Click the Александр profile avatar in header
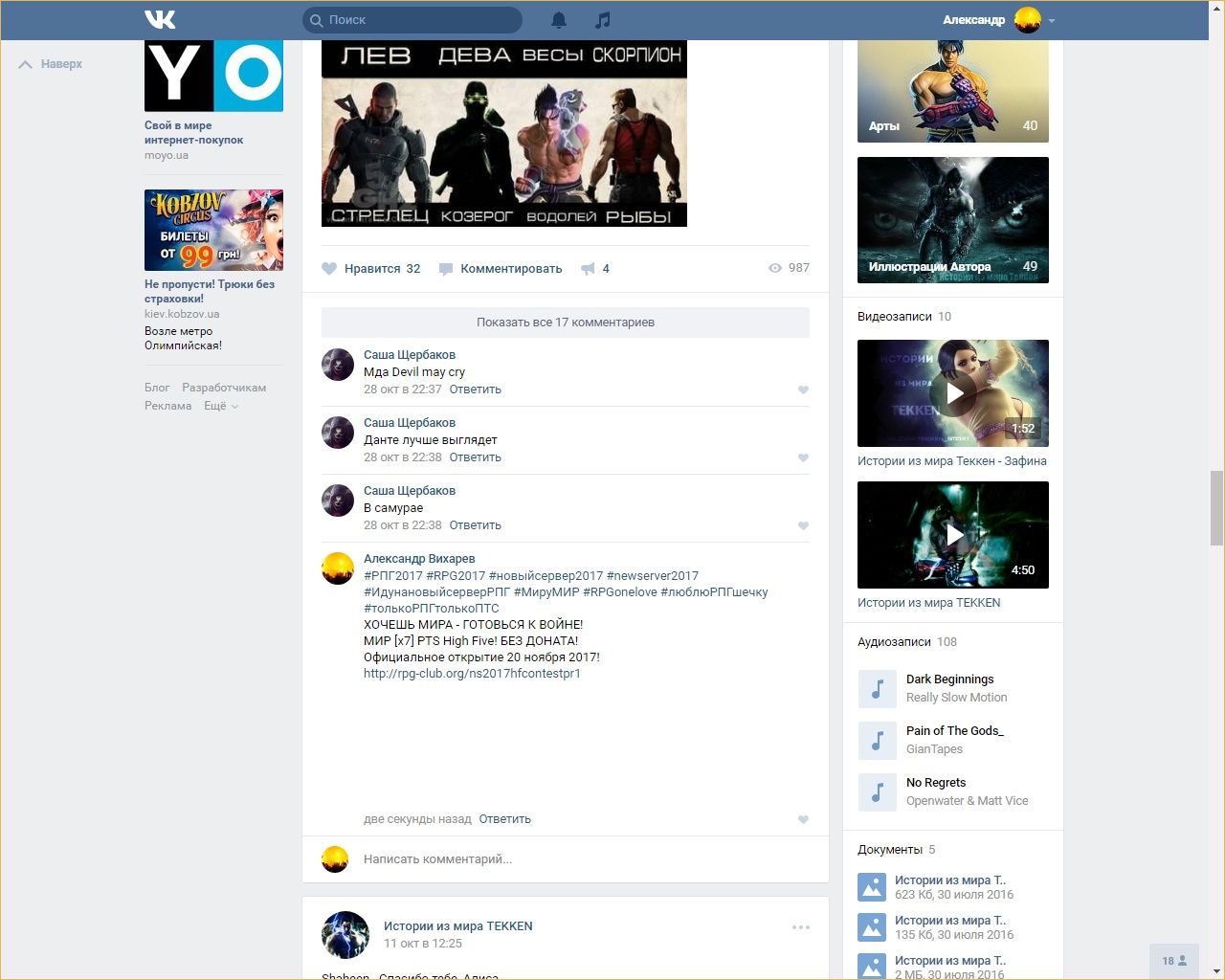 point(1028,19)
